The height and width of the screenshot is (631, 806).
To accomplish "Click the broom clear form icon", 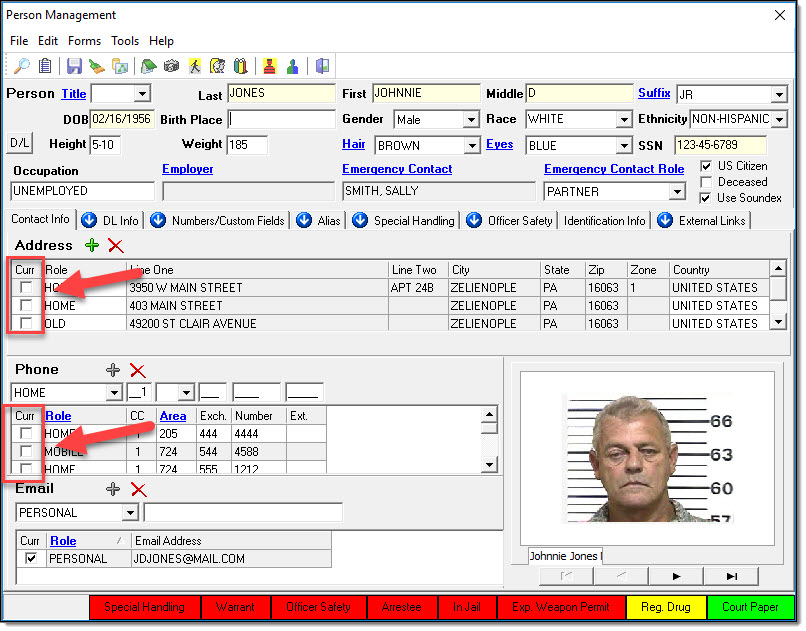I will pos(97,66).
